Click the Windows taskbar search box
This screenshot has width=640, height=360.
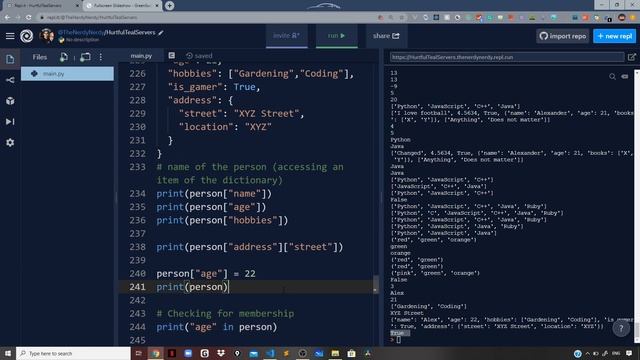coord(73,353)
